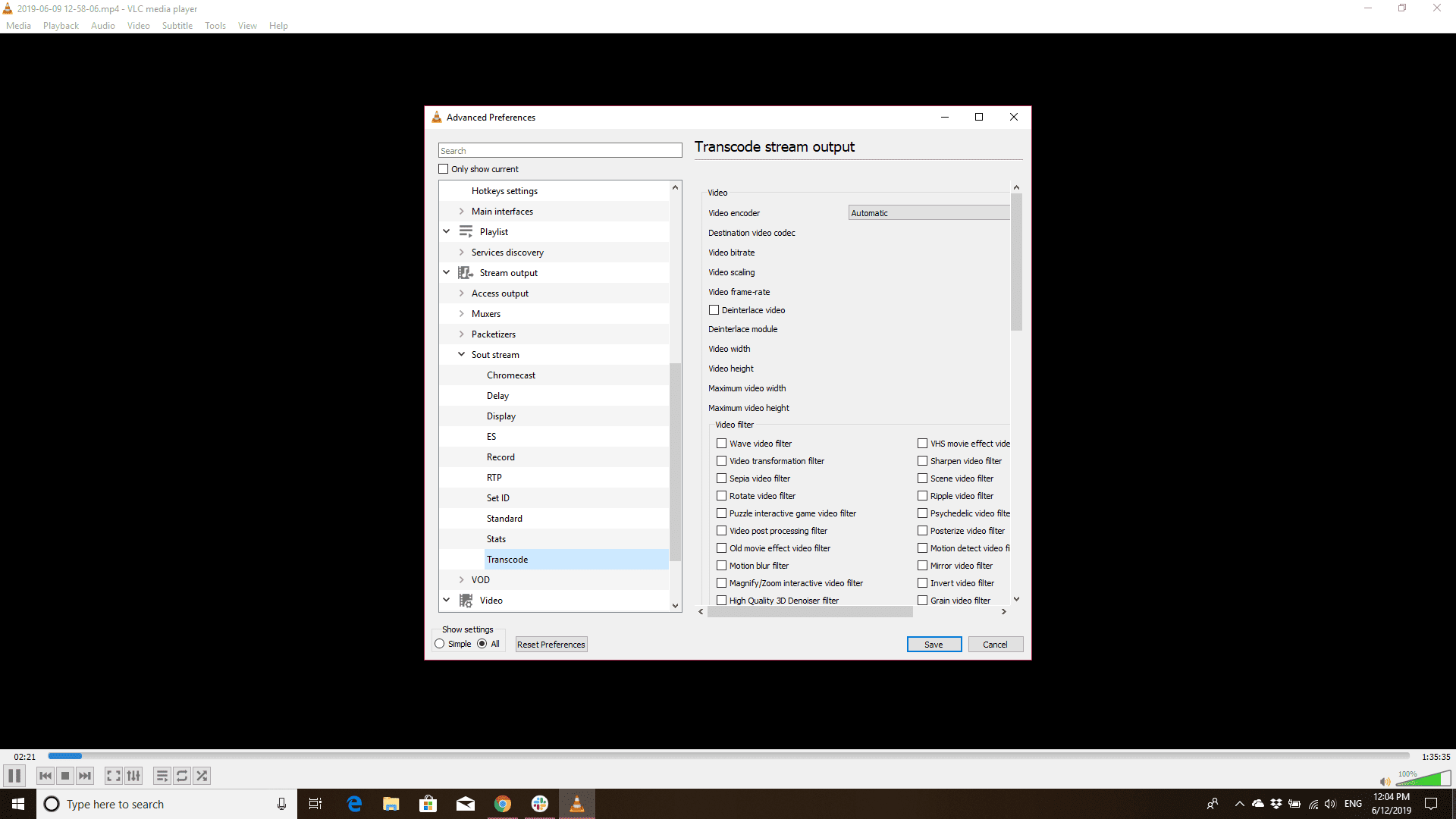The width and height of the screenshot is (1456, 819).
Task: Open Mail app from the taskbar
Action: [466, 804]
